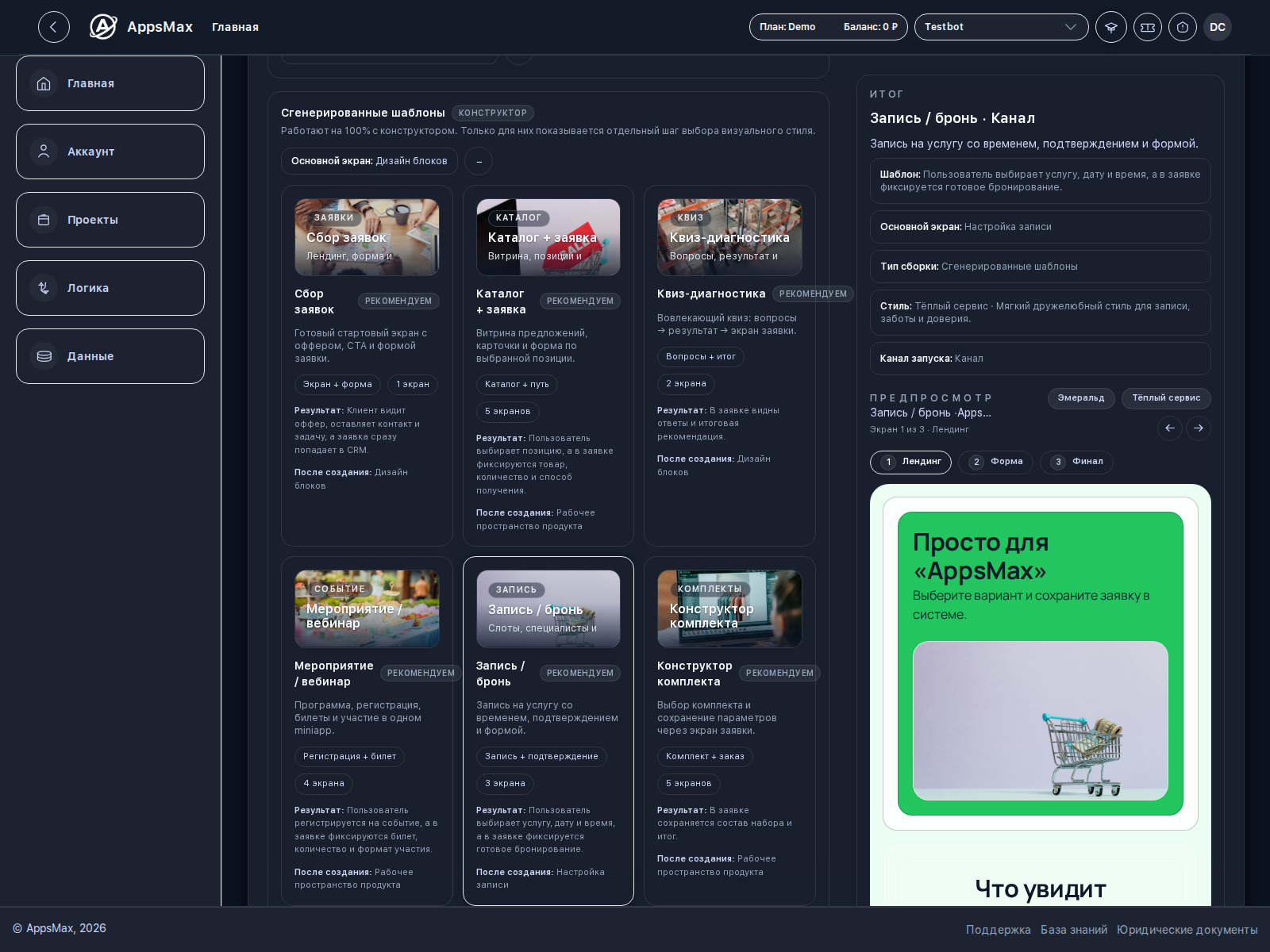
Task: Click the Запись / бронь · Канал title
Action: coord(952,118)
